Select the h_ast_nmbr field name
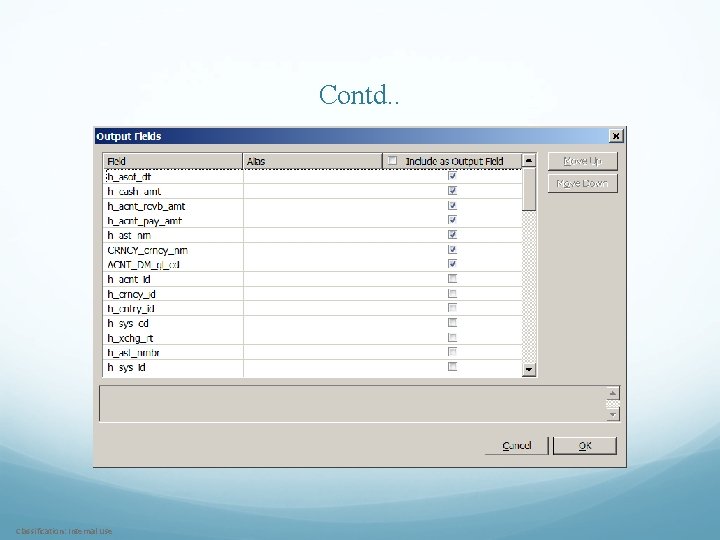 (133, 353)
